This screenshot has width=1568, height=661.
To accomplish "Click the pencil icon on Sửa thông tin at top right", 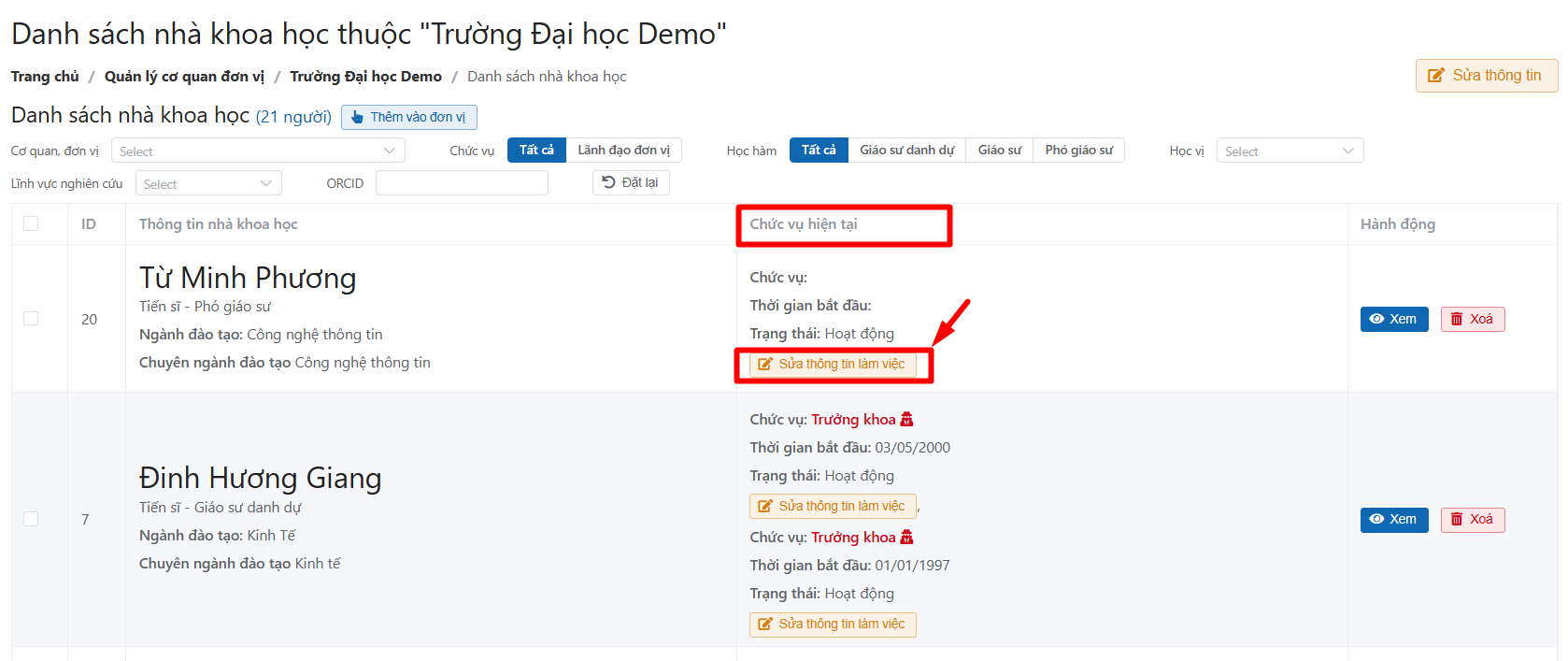I will (1436, 76).
